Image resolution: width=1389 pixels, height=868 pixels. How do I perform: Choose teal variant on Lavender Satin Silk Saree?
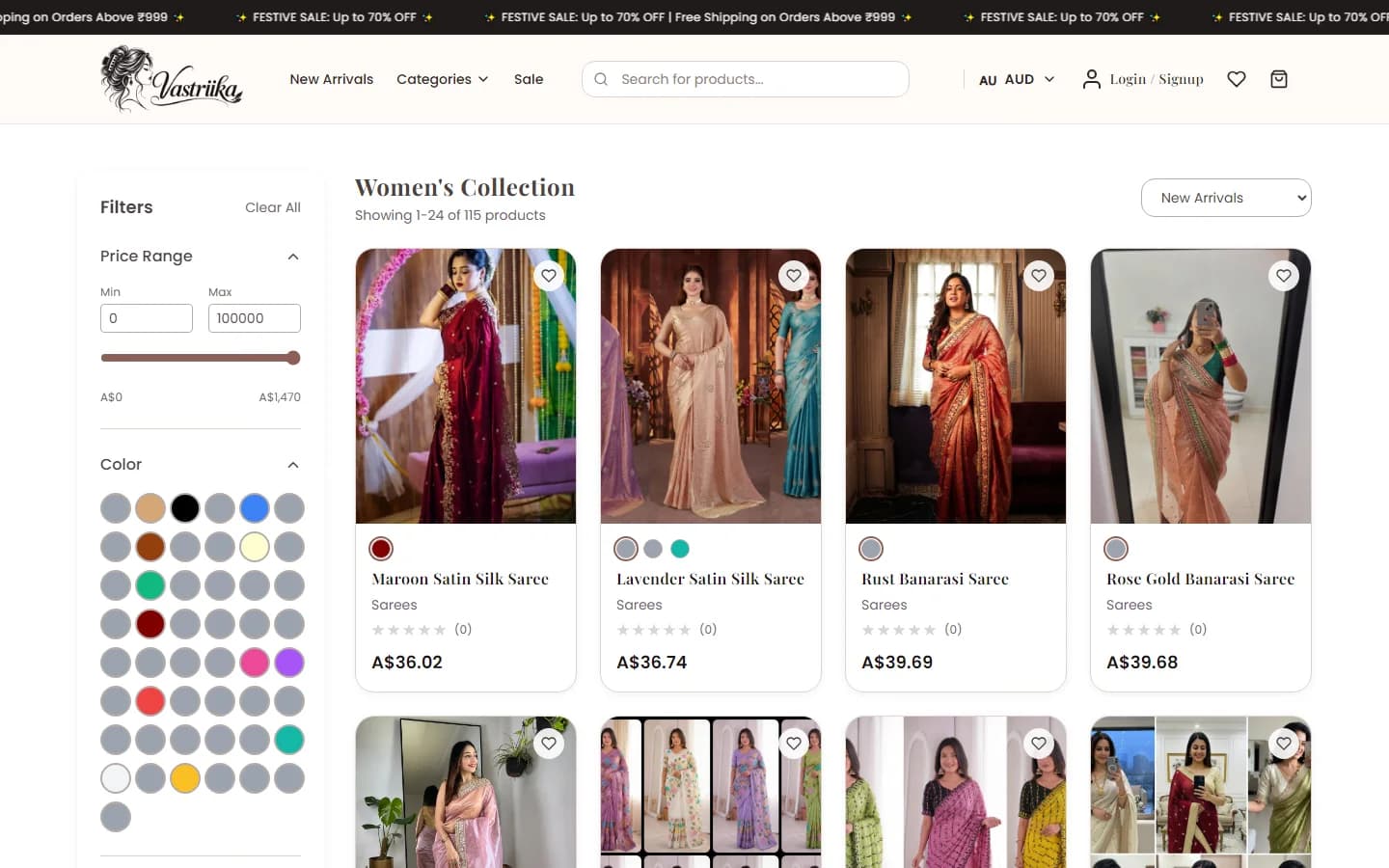(680, 549)
